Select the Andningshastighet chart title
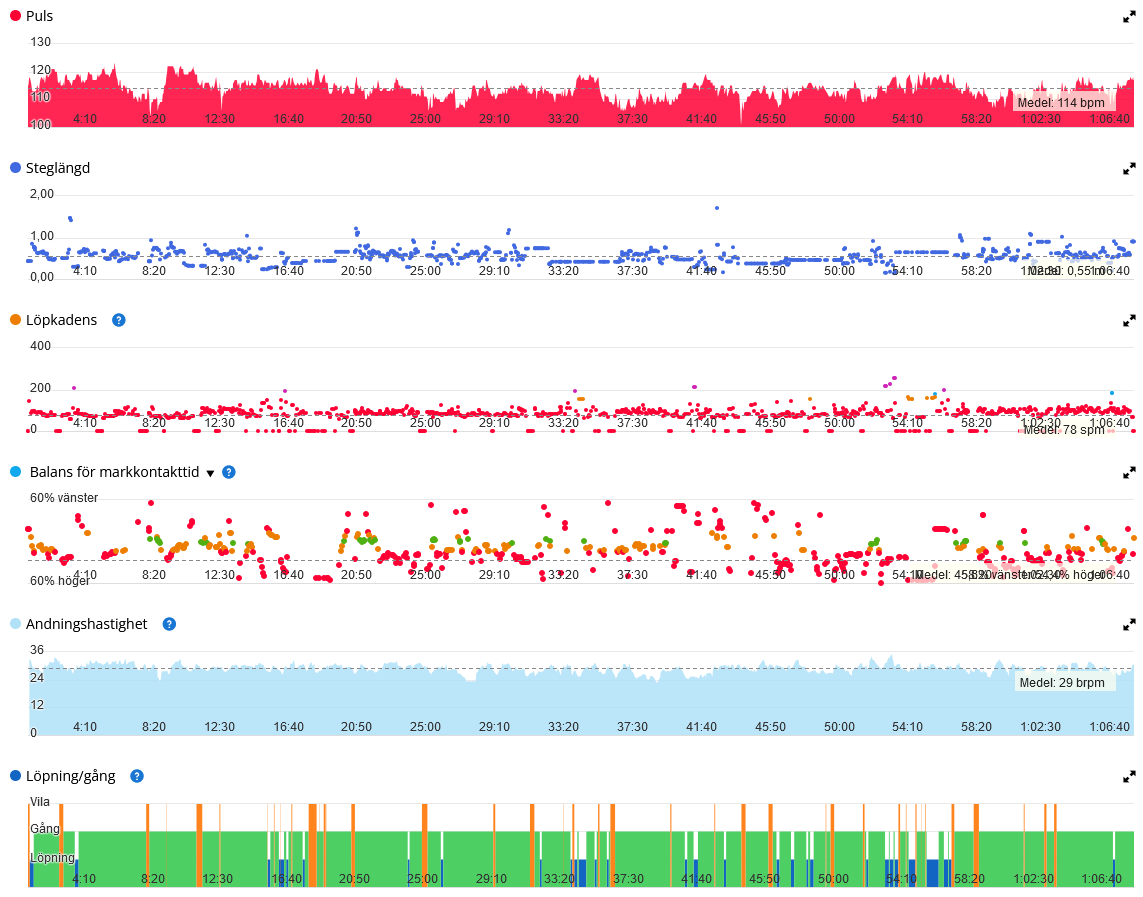 (87, 624)
